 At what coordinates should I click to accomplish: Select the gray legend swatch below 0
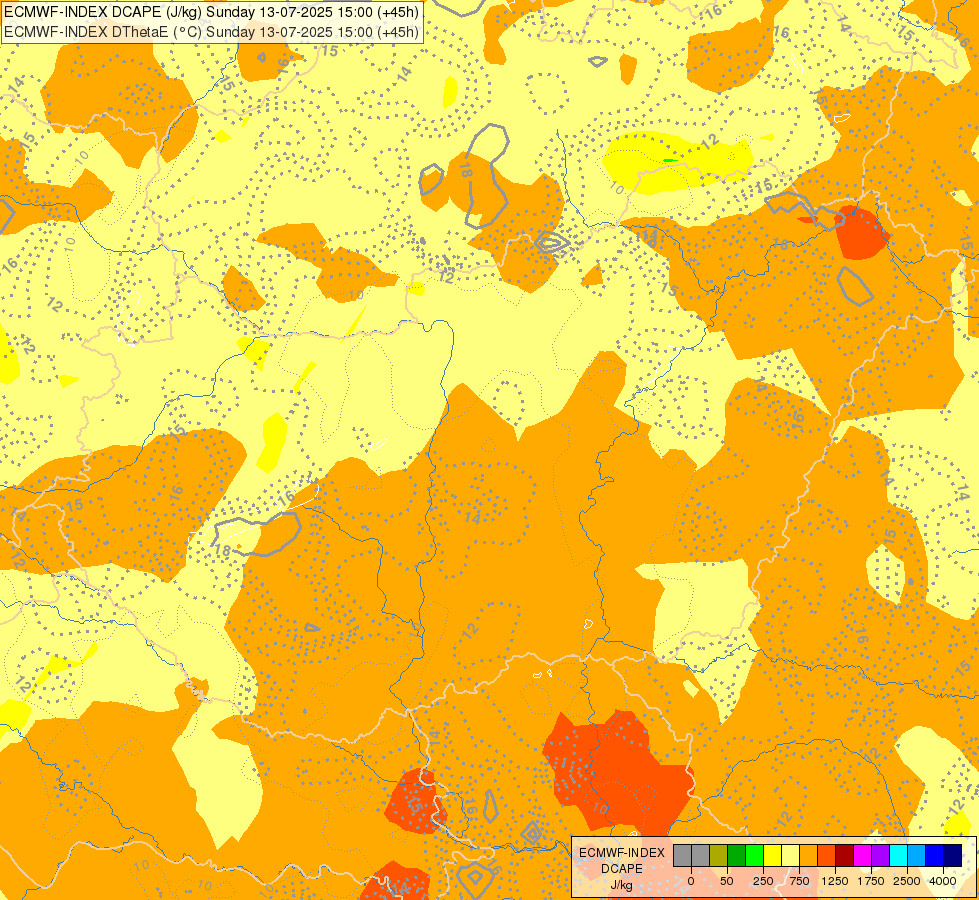point(682,856)
